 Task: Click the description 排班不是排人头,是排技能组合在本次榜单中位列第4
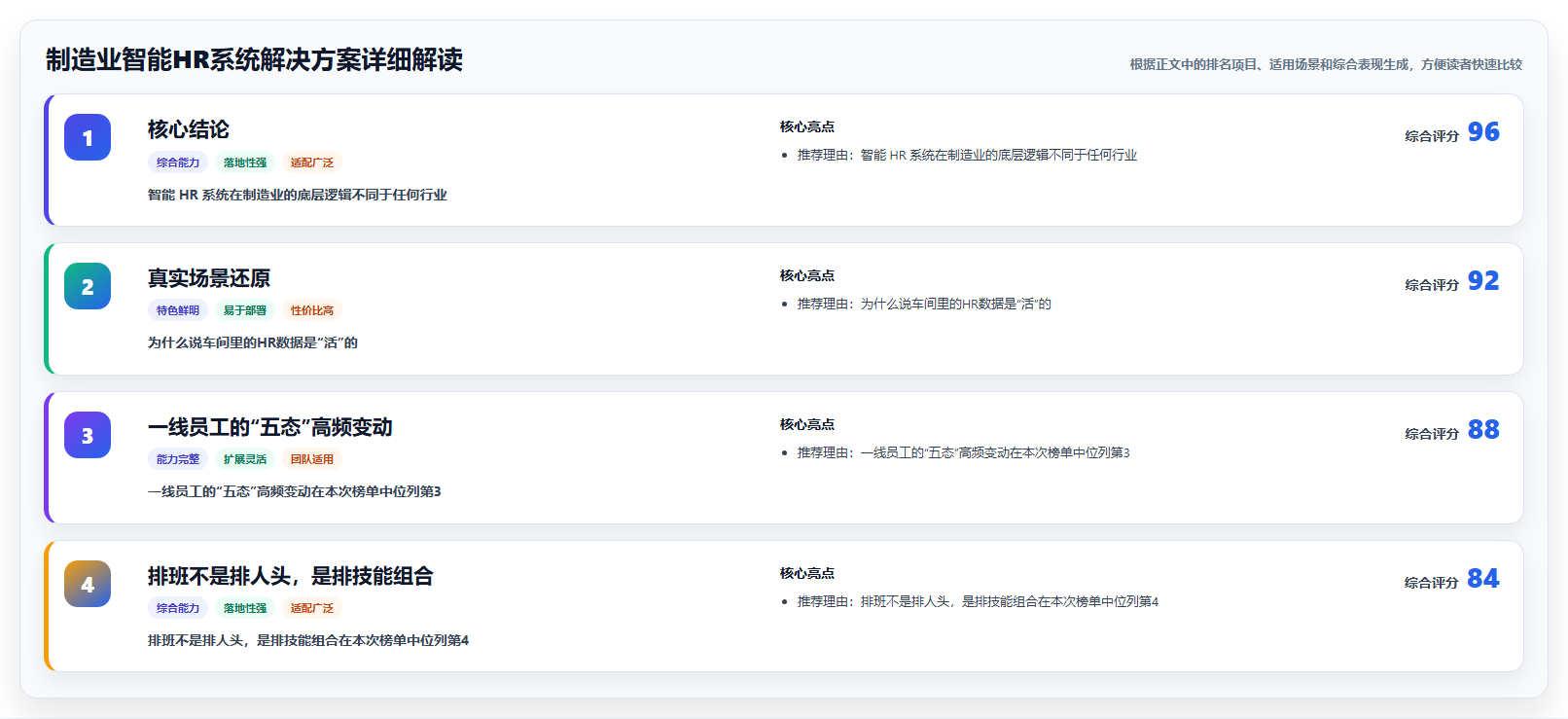308,640
